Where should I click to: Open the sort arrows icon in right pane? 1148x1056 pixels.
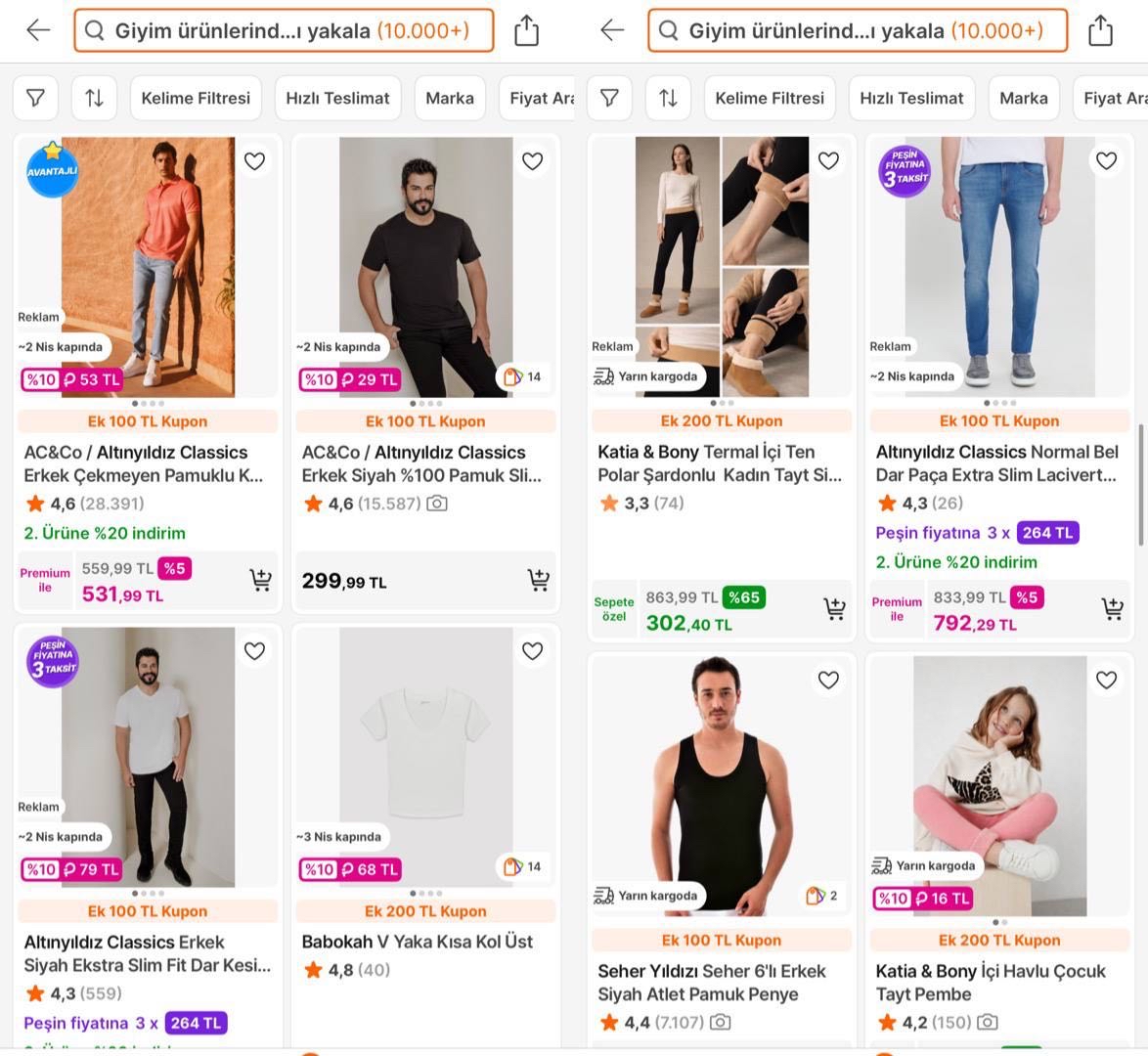tap(668, 98)
